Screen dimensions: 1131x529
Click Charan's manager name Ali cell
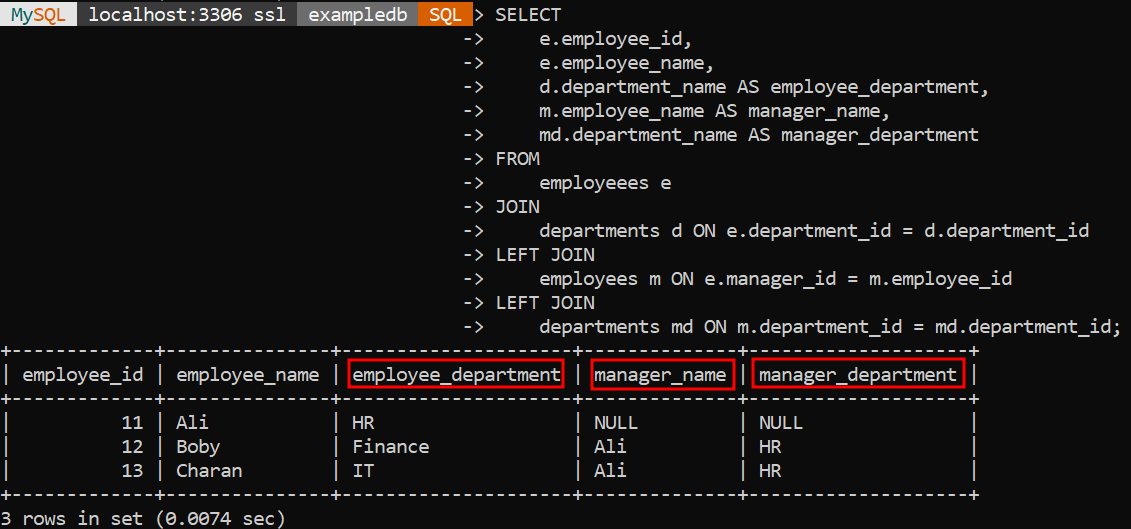click(610, 471)
